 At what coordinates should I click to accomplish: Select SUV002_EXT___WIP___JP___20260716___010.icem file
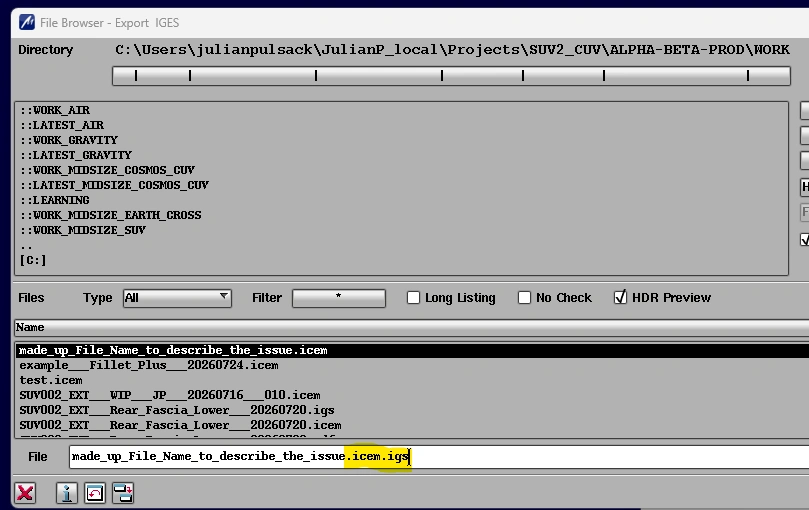pos(170,395)
